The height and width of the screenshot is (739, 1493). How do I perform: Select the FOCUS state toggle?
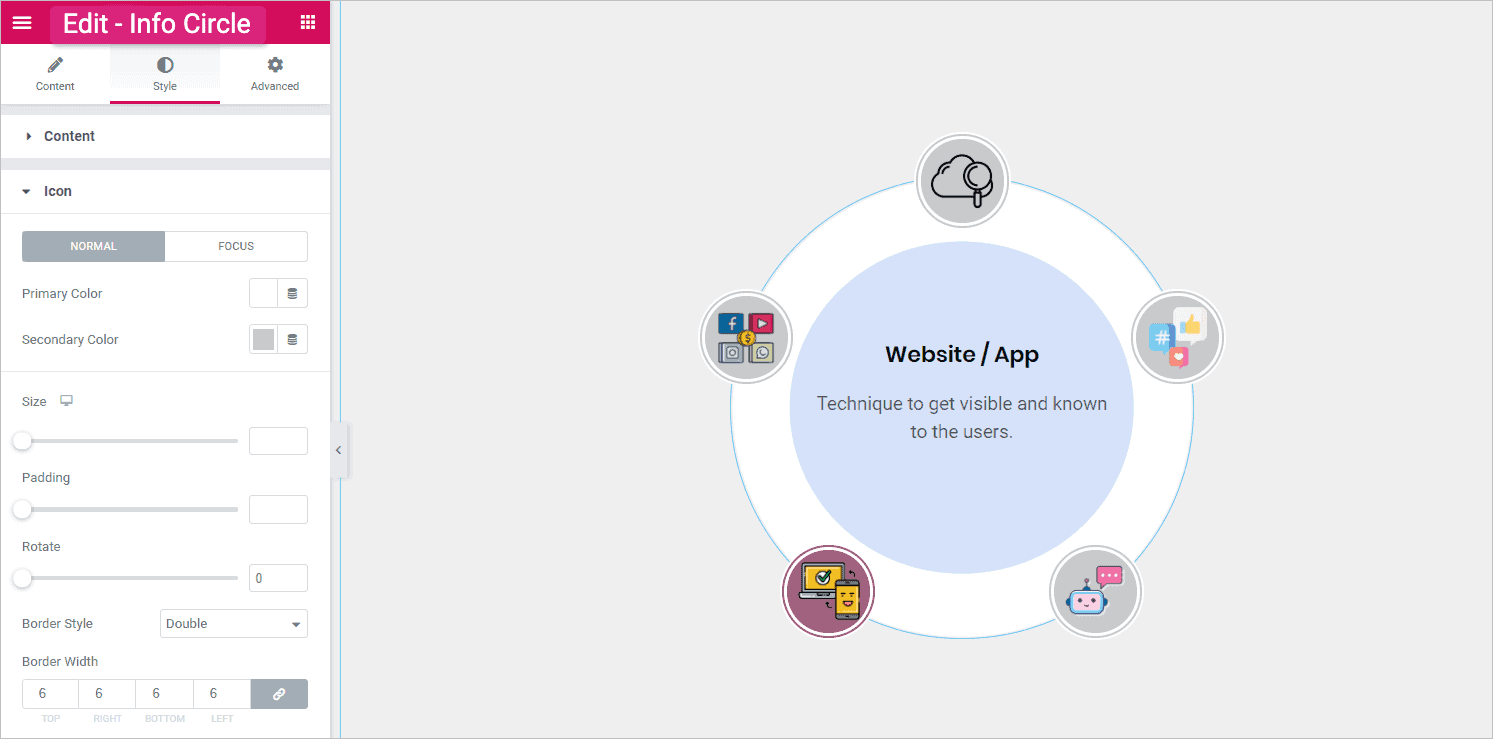pyautogui.click(x=236, y=246)
